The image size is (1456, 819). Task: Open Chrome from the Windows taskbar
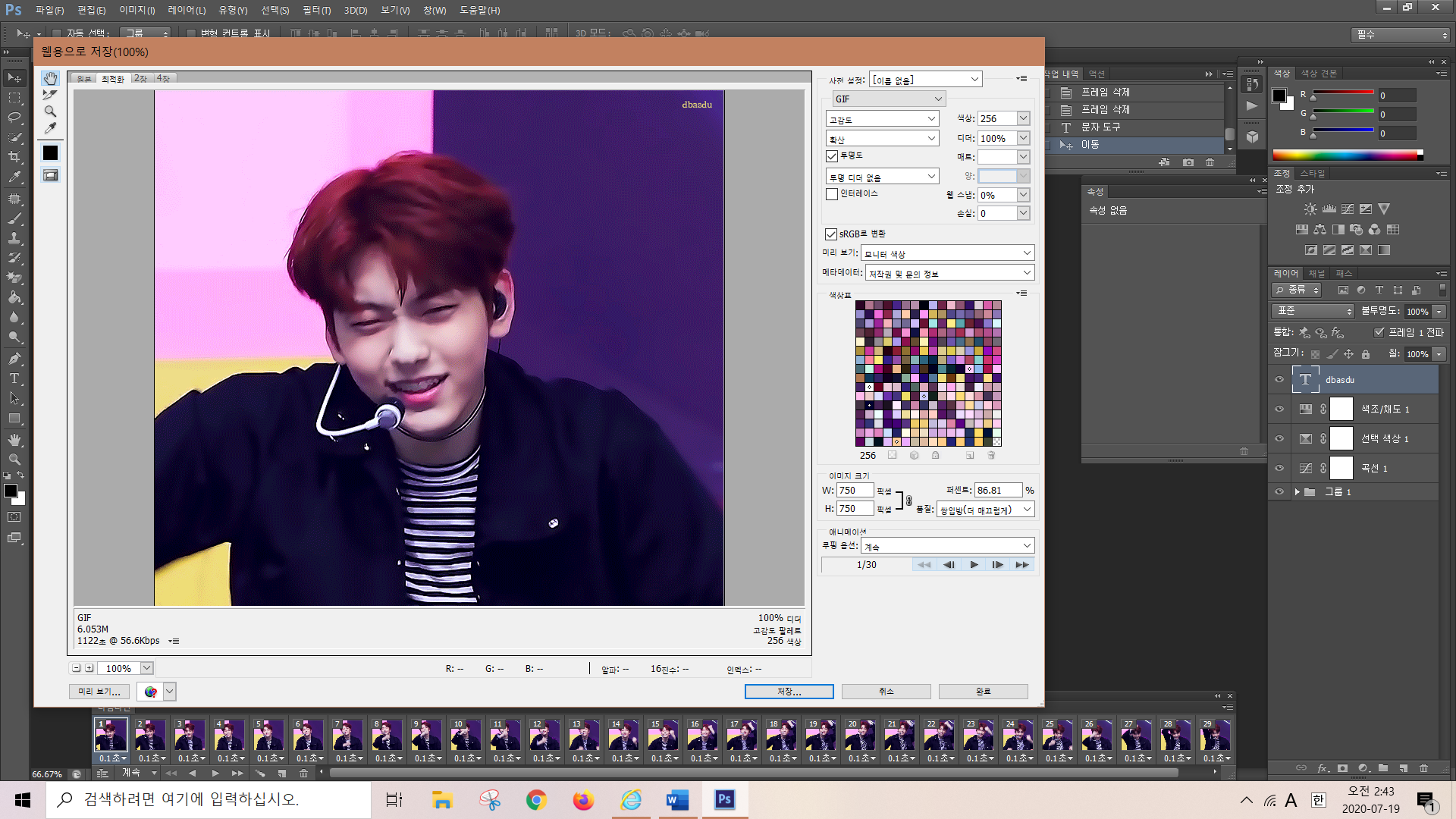[x=536, y=800]
